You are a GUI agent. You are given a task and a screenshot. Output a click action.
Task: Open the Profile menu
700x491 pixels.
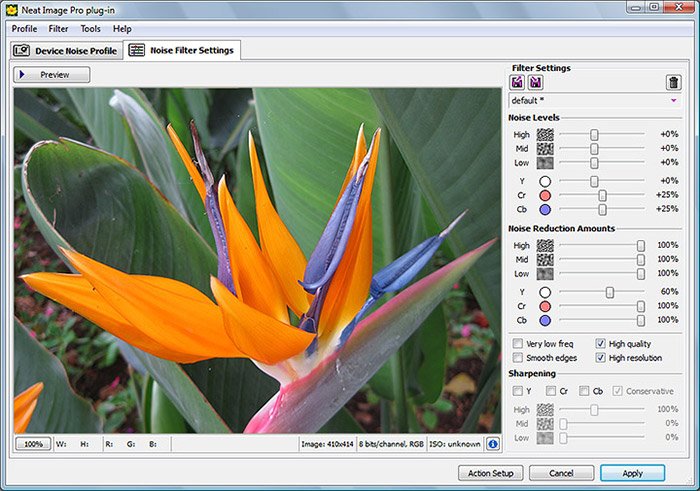[x=24, y=29]
